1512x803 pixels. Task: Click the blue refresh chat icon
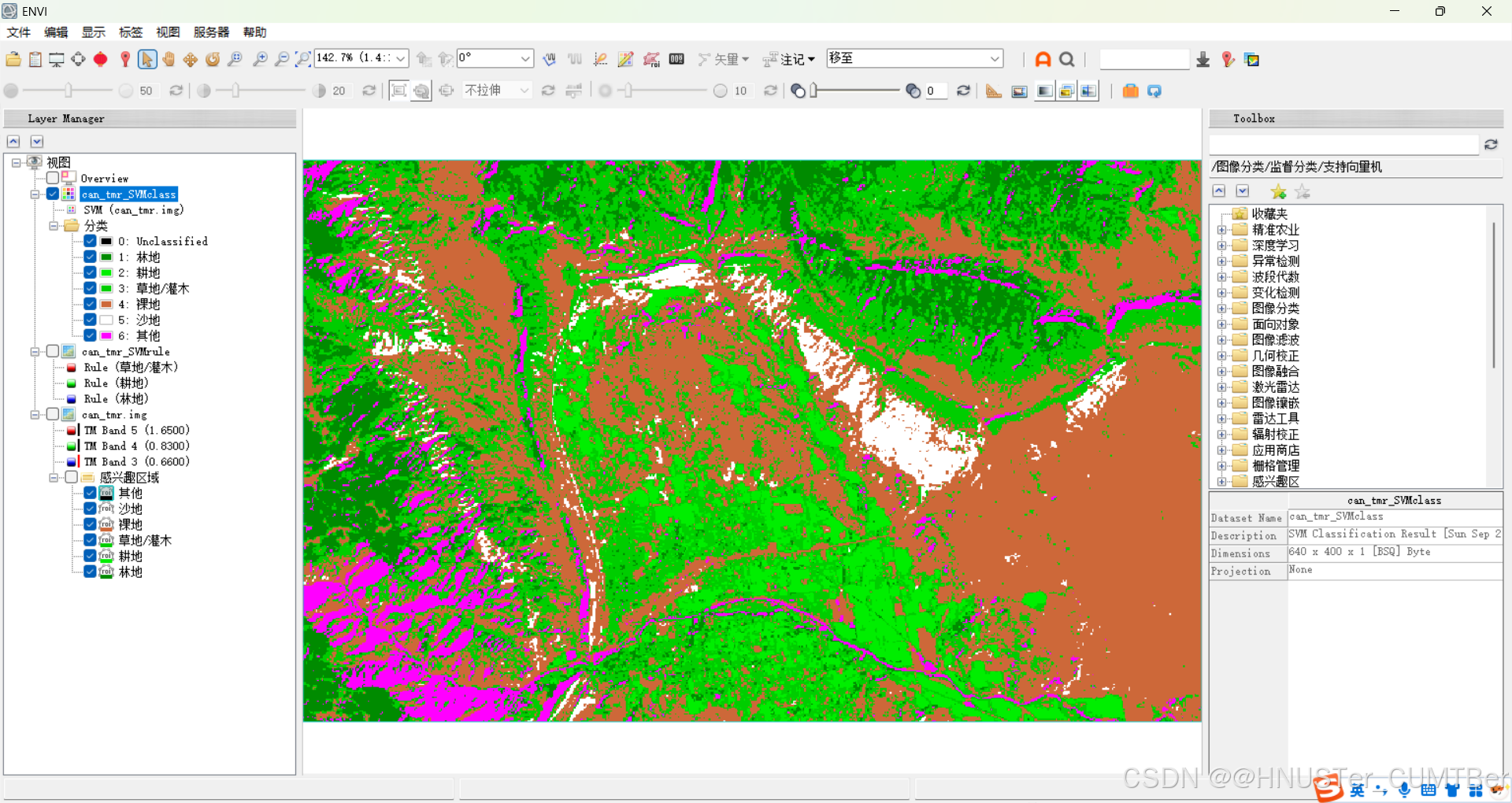tap(1154, 91)
